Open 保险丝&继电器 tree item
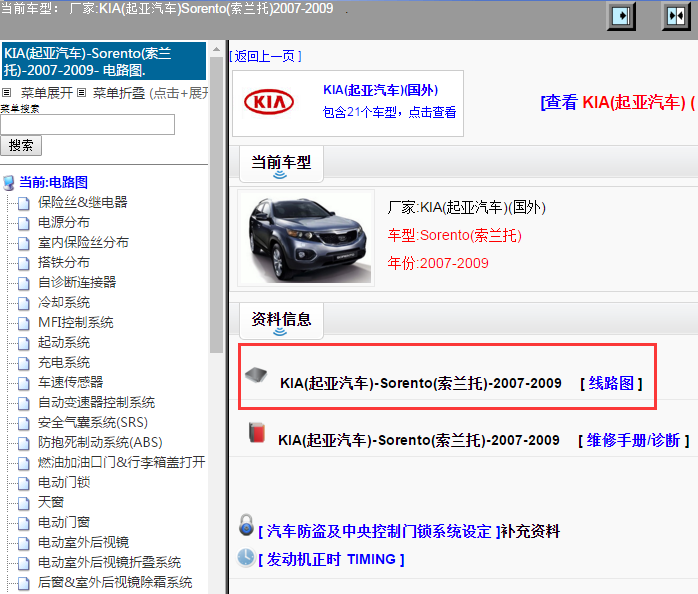The image size is (698, 594). pos(83,202)
